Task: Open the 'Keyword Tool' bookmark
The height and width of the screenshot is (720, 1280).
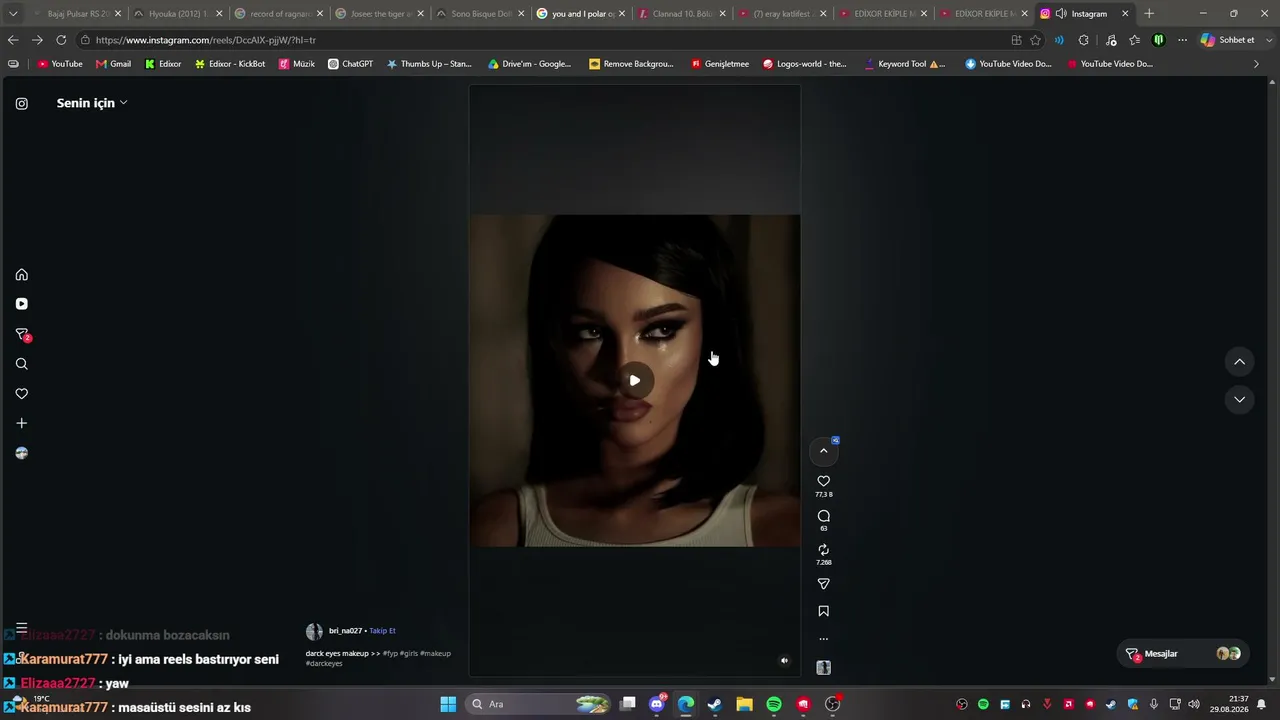Action: 905,64
